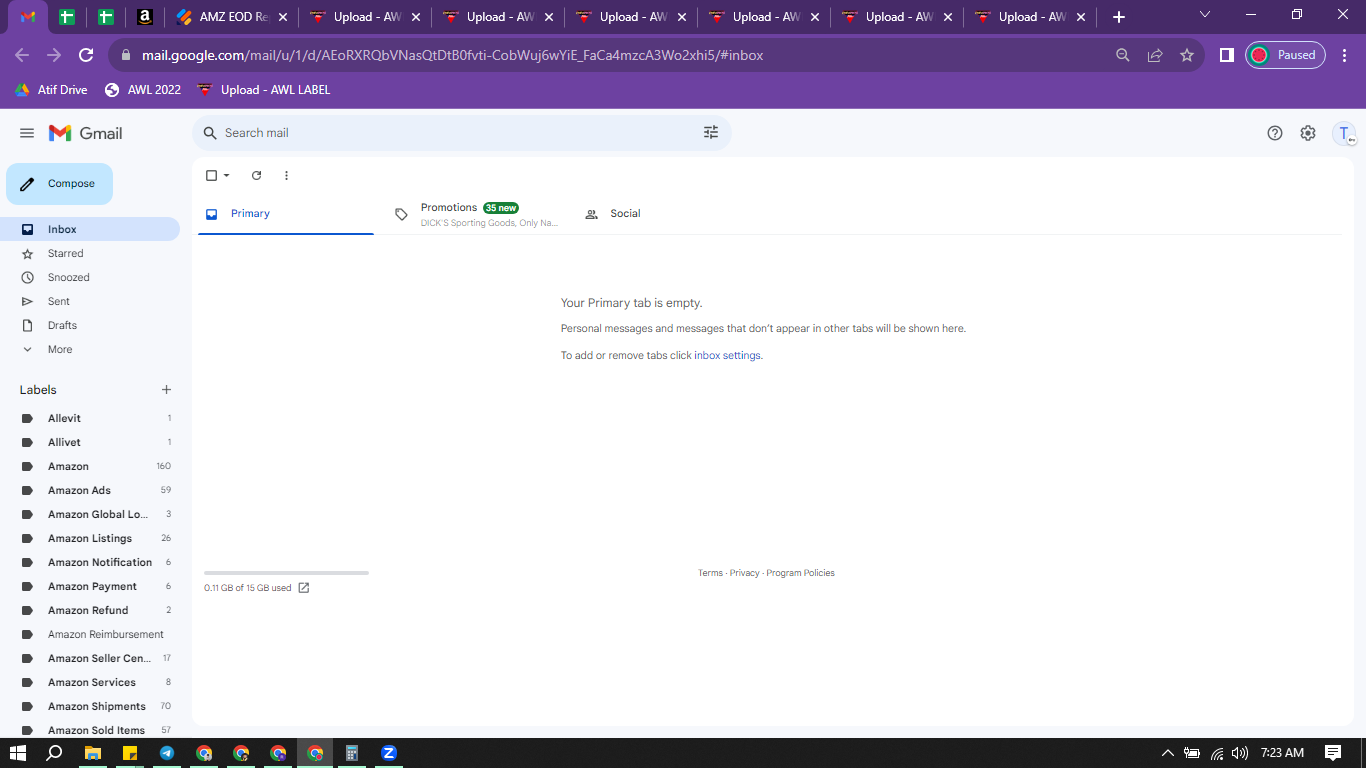Screen dimensions: 1366x768
Task: Click the browser address bar URL
Action: coord(452,56)
